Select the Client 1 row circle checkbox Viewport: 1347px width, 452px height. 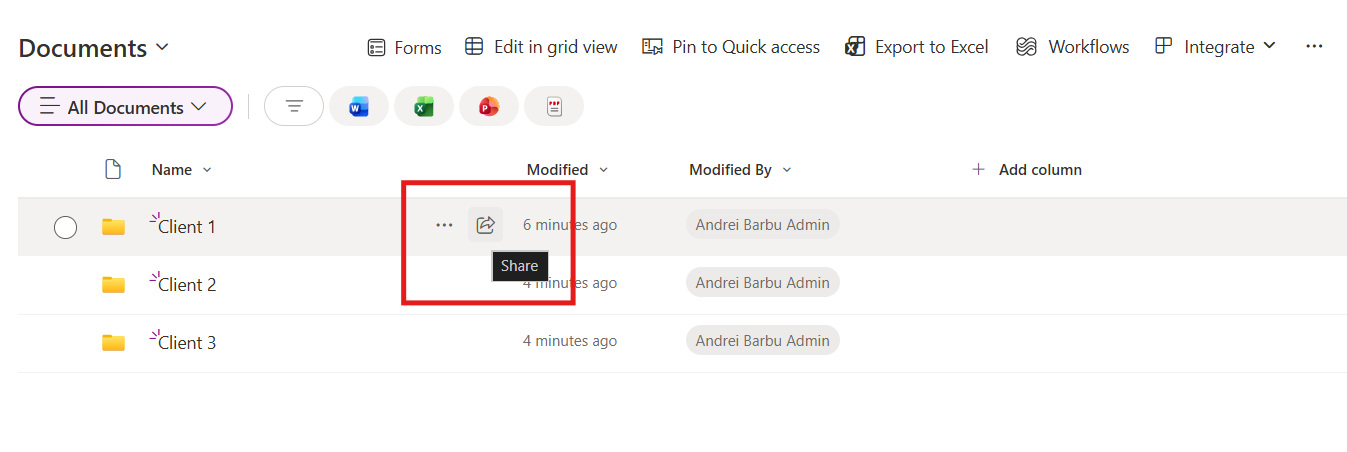[65, 228]
